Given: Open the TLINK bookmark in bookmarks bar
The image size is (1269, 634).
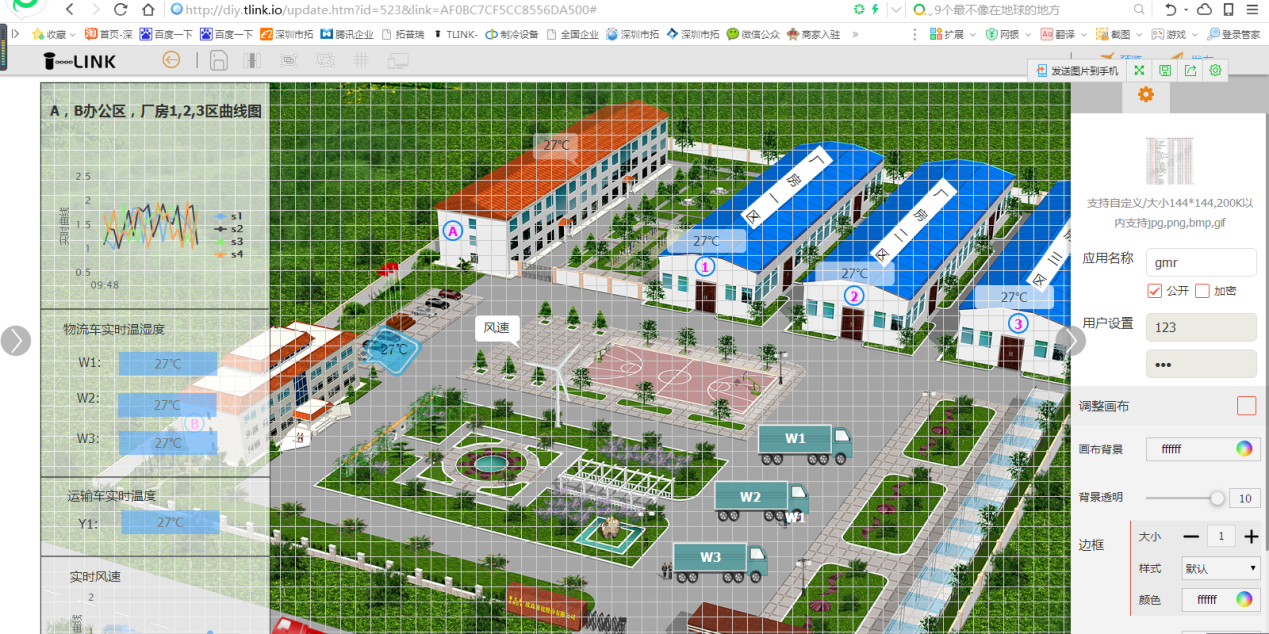Looking at the screenshot, I should (455, 33).
